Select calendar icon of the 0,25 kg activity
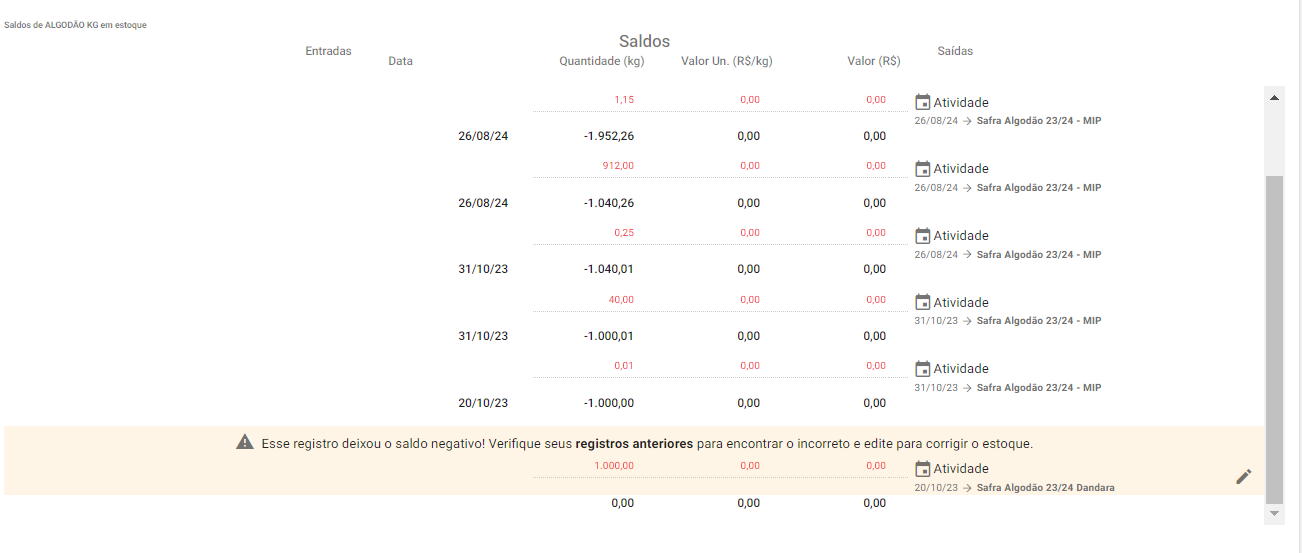 tap(922, 236)
